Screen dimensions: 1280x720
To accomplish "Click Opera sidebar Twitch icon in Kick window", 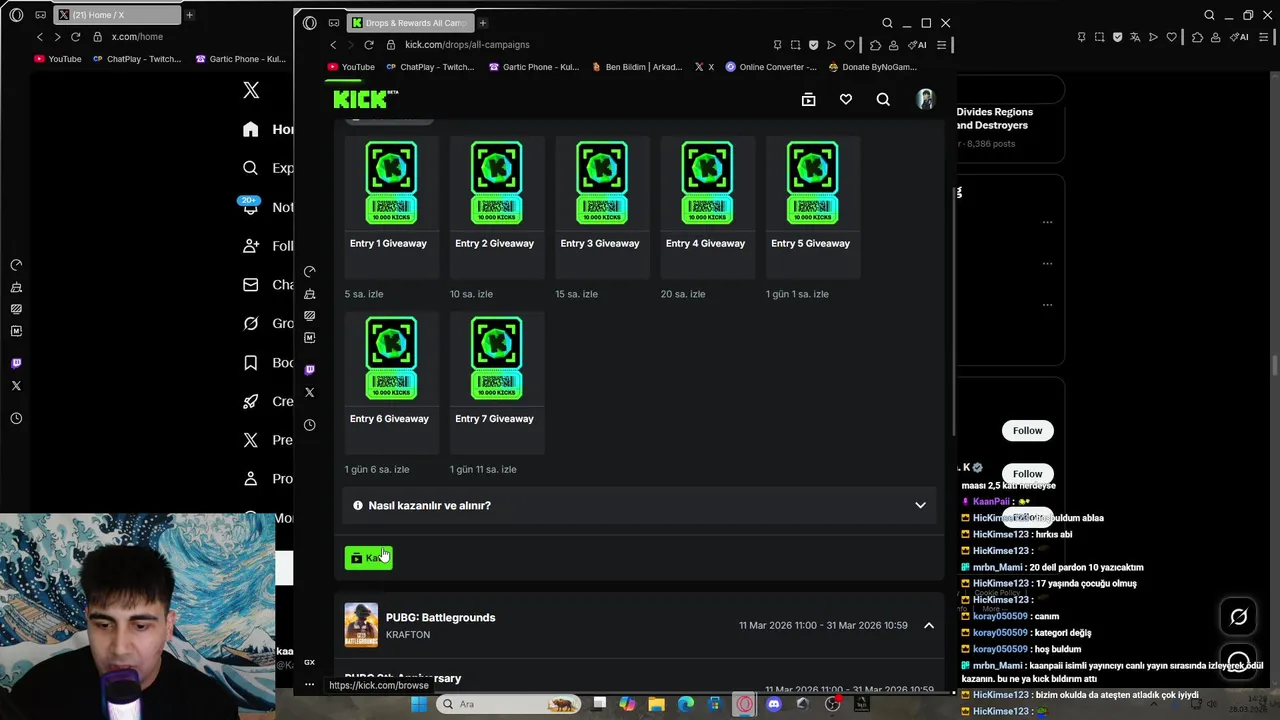I will pyautogui.click(x=309, y=370).
